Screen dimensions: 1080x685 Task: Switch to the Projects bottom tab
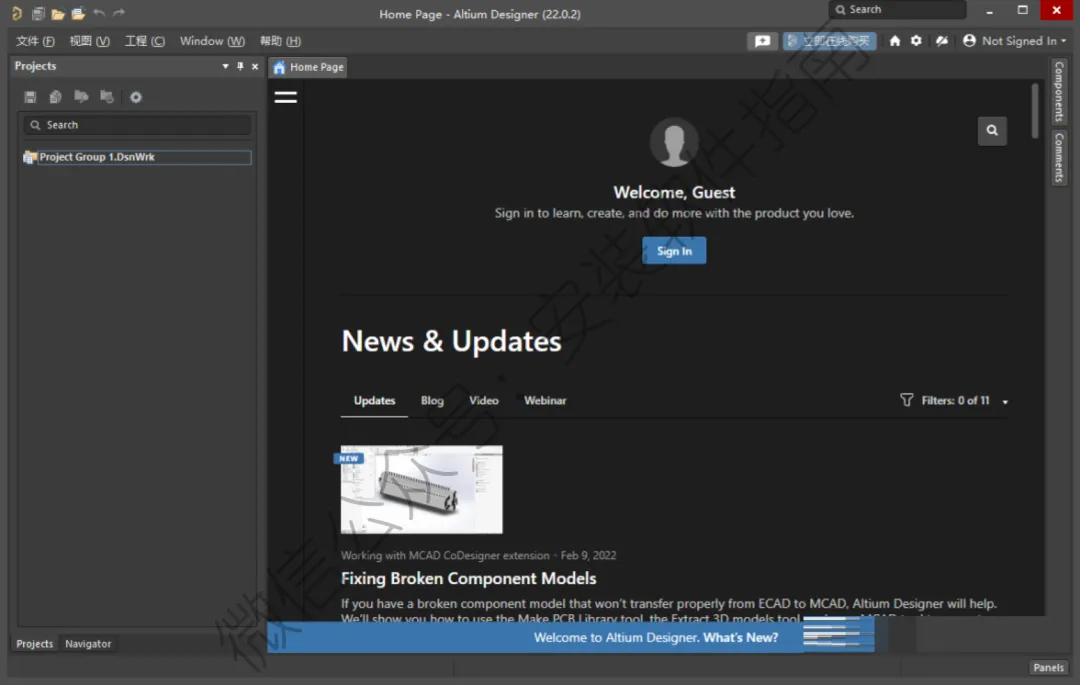coord(34,644)
